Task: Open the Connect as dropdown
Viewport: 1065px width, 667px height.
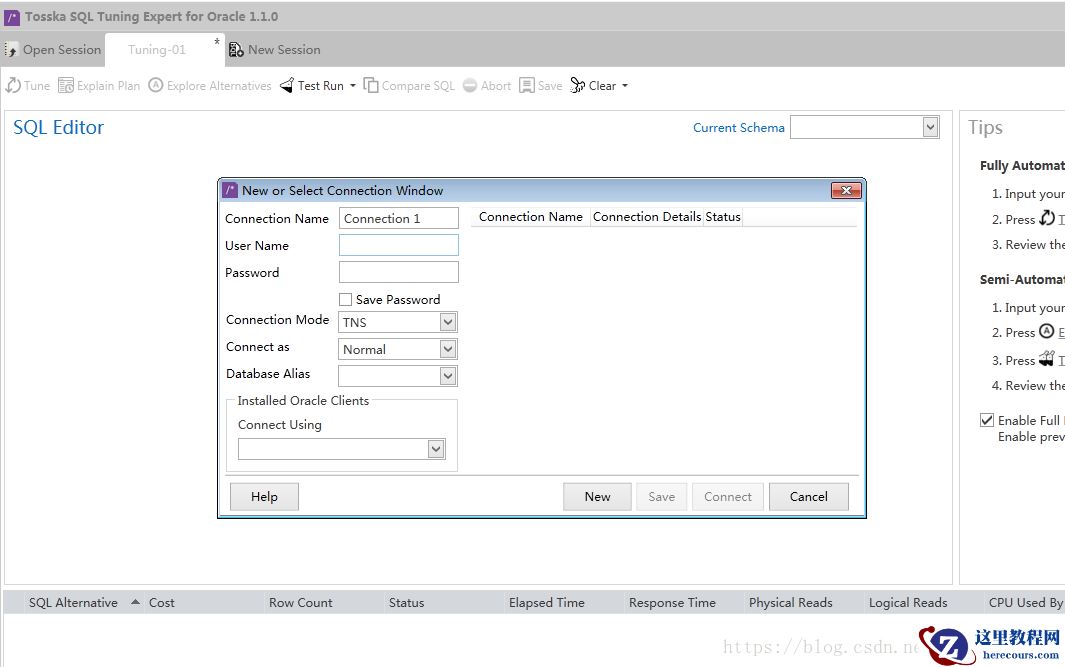Action: click(448, 349)
